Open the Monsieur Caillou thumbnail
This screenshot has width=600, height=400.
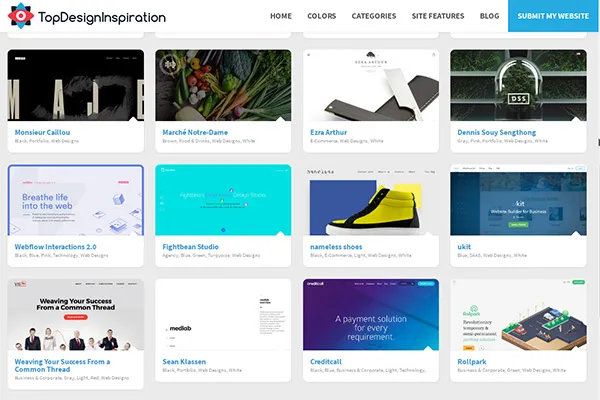pos(76,85)
